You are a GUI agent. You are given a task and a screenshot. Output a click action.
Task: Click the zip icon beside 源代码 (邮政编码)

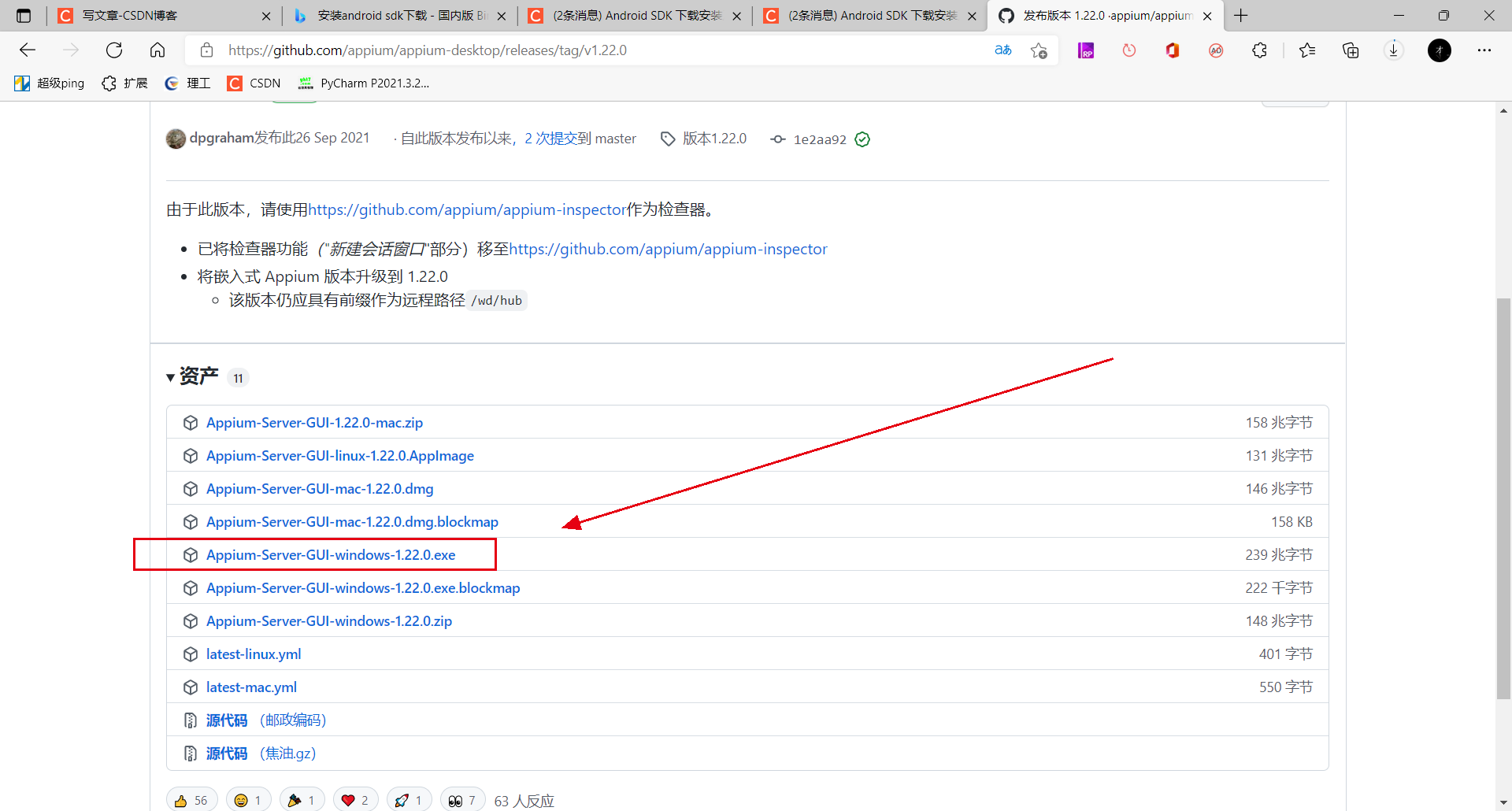190,720
